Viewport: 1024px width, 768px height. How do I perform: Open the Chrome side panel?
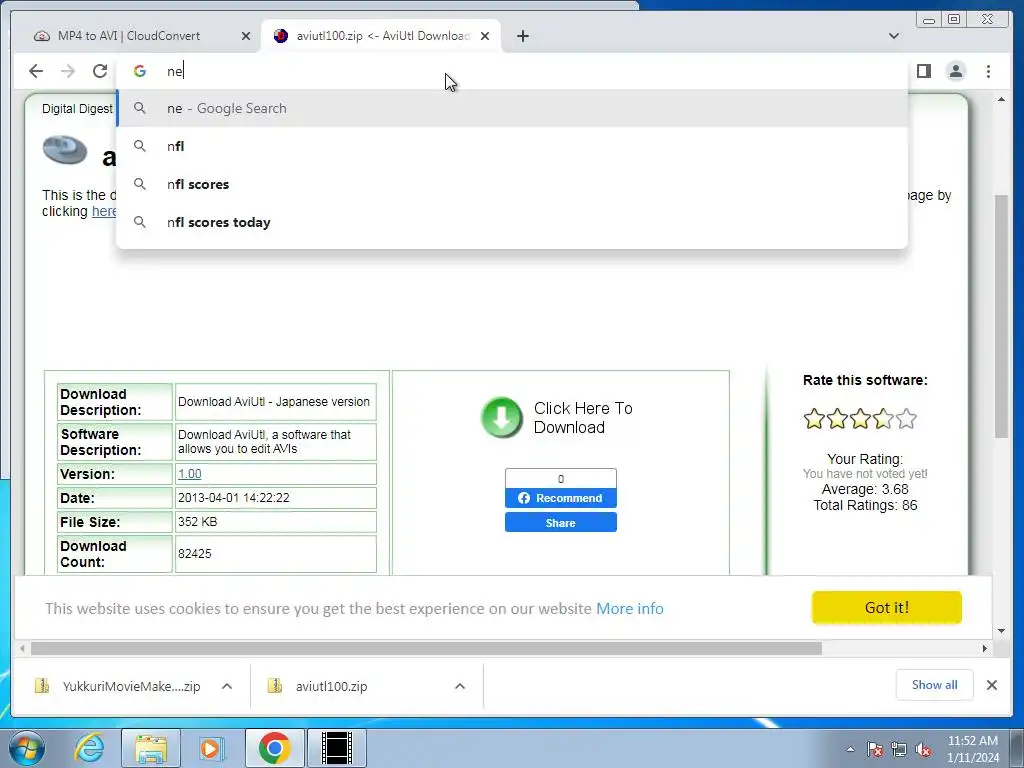923,71
